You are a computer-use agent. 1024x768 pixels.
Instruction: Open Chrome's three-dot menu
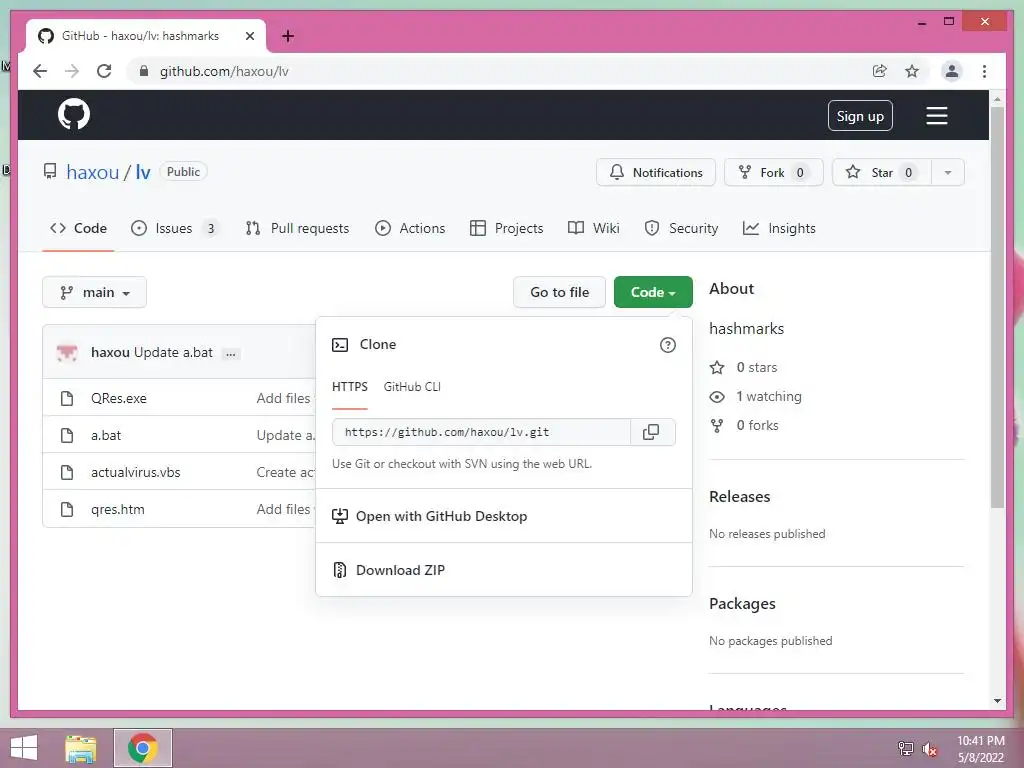tap(984, 71)
